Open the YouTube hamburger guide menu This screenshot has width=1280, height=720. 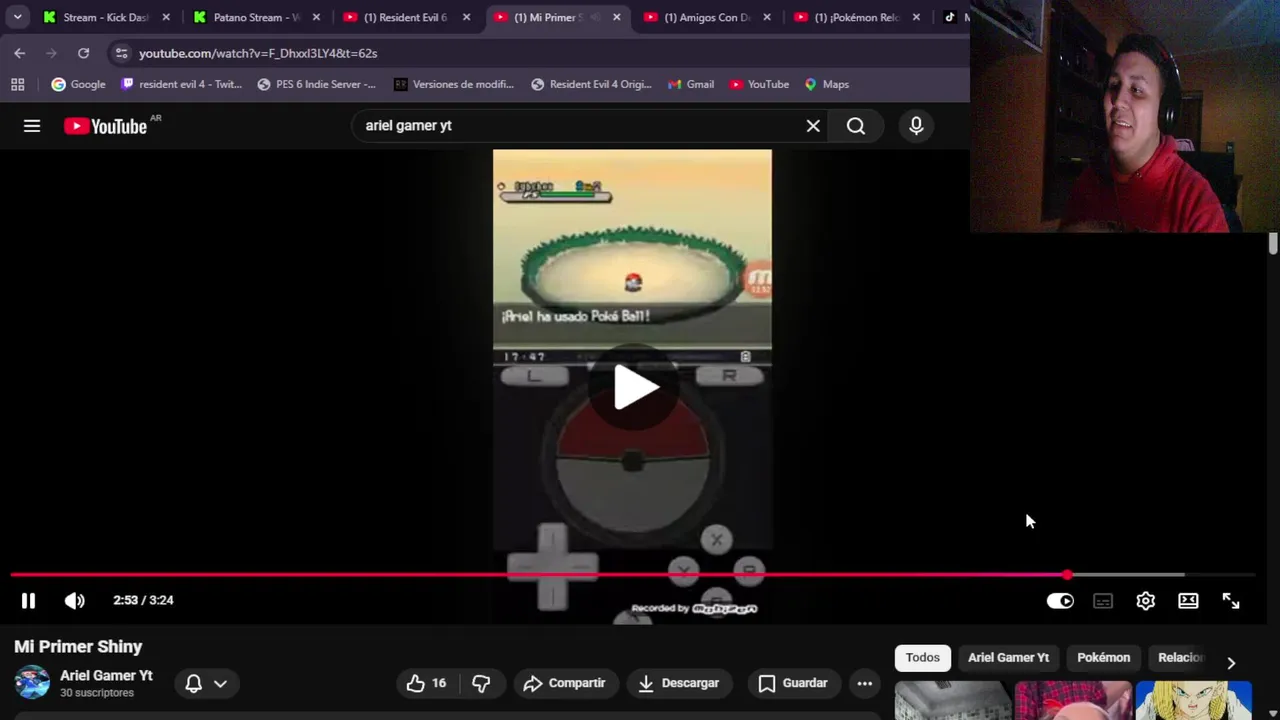[32, 126]
